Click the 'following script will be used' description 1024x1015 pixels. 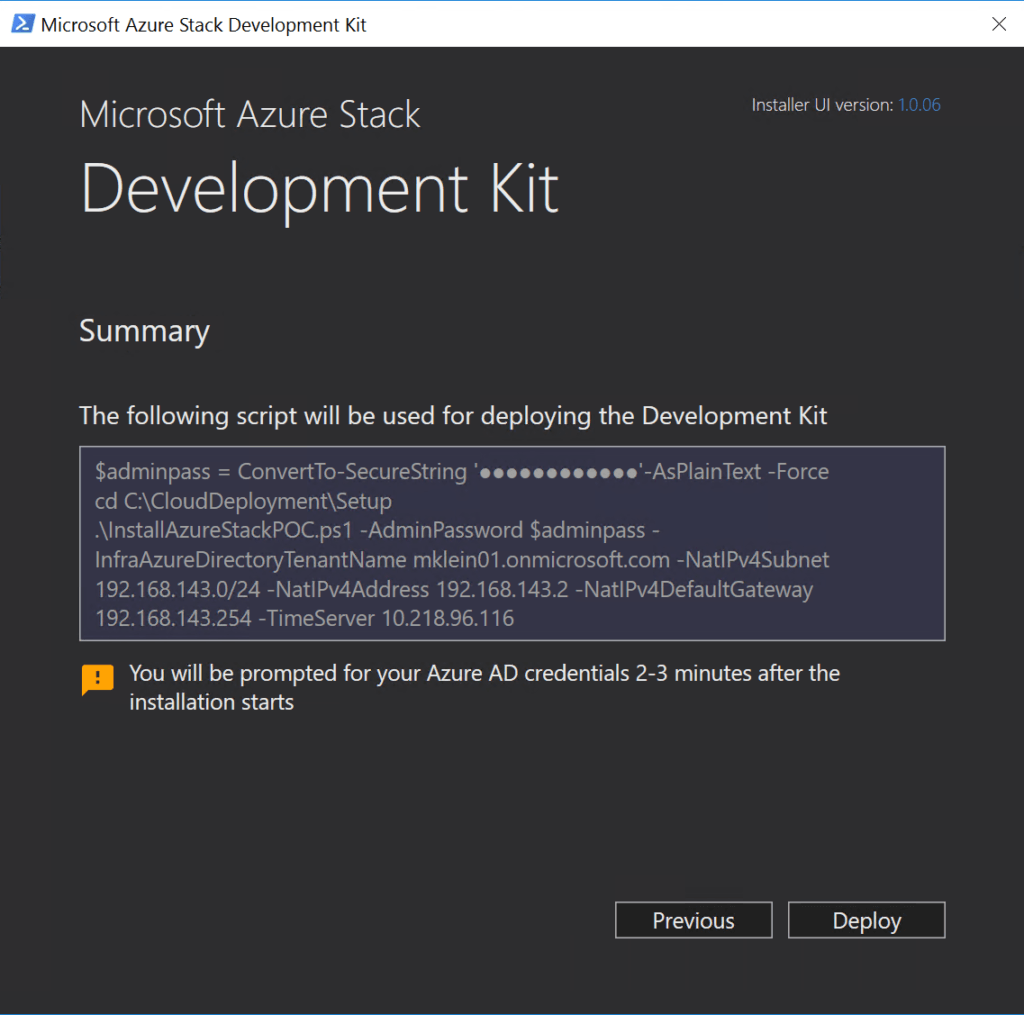pos(453,416)
